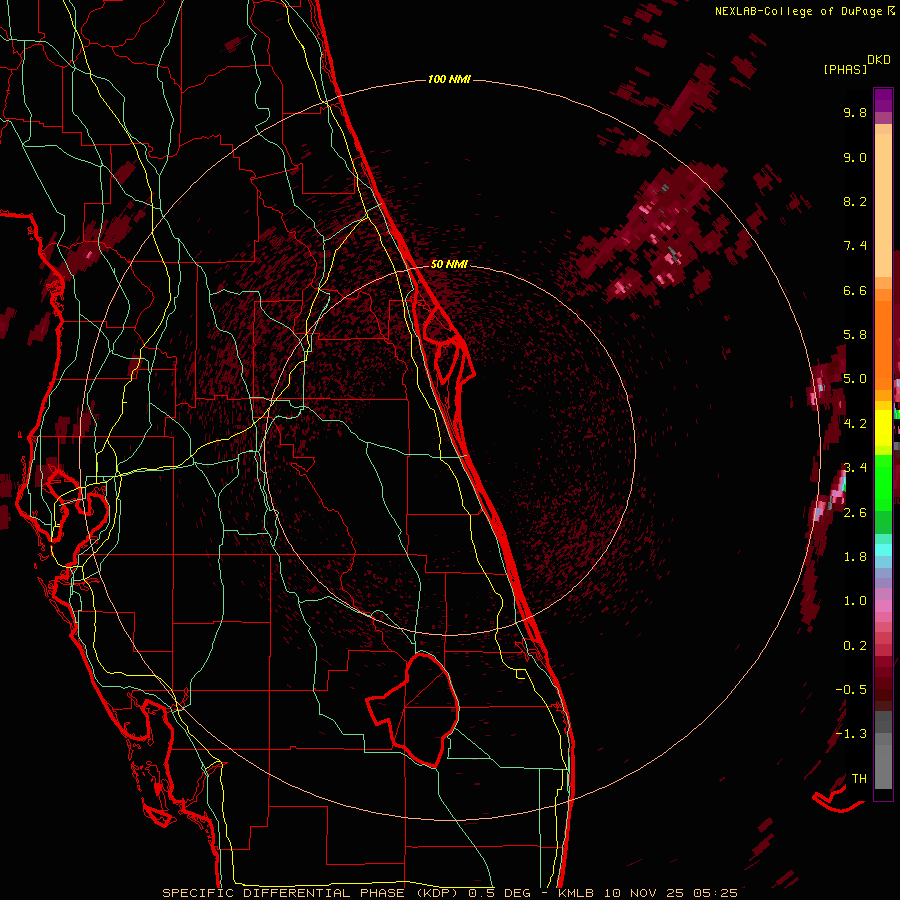Click the 0.2 scale value
Screen dimensions: 900x900
(x=855, y=646)
